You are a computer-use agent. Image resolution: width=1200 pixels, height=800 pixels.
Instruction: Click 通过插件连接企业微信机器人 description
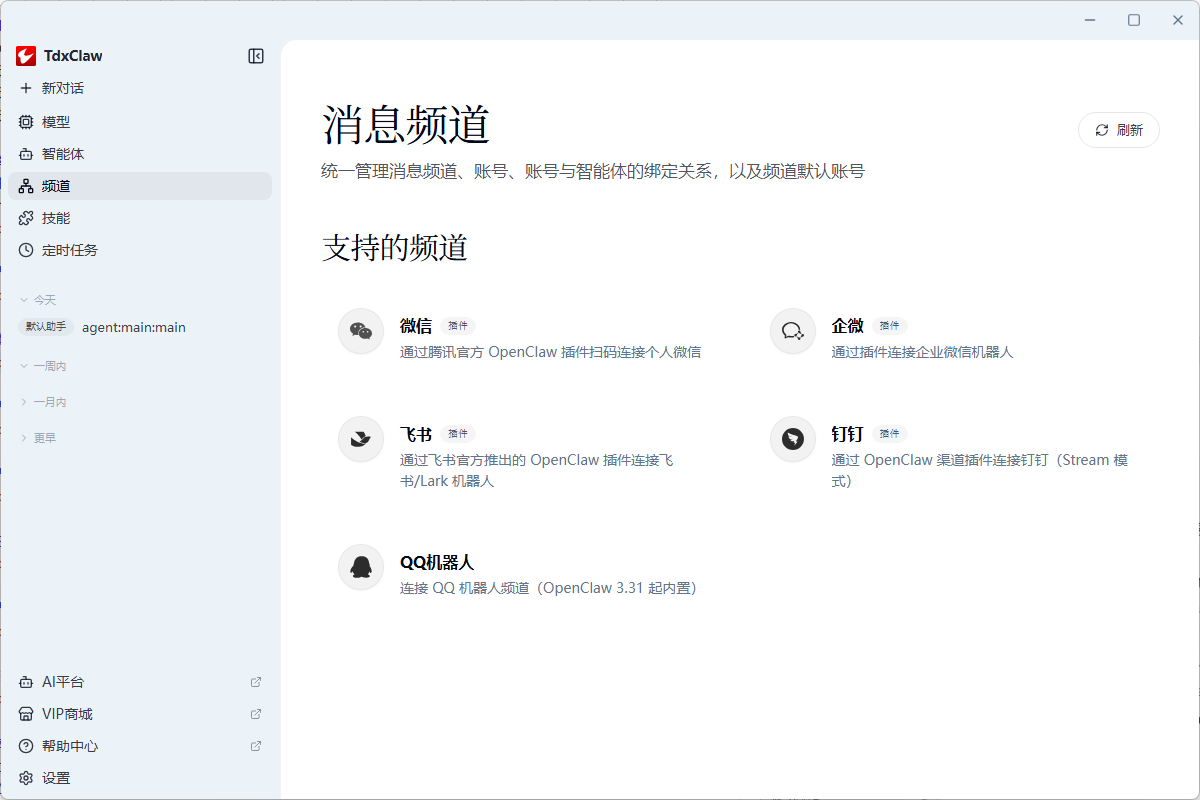coord(923,352)
